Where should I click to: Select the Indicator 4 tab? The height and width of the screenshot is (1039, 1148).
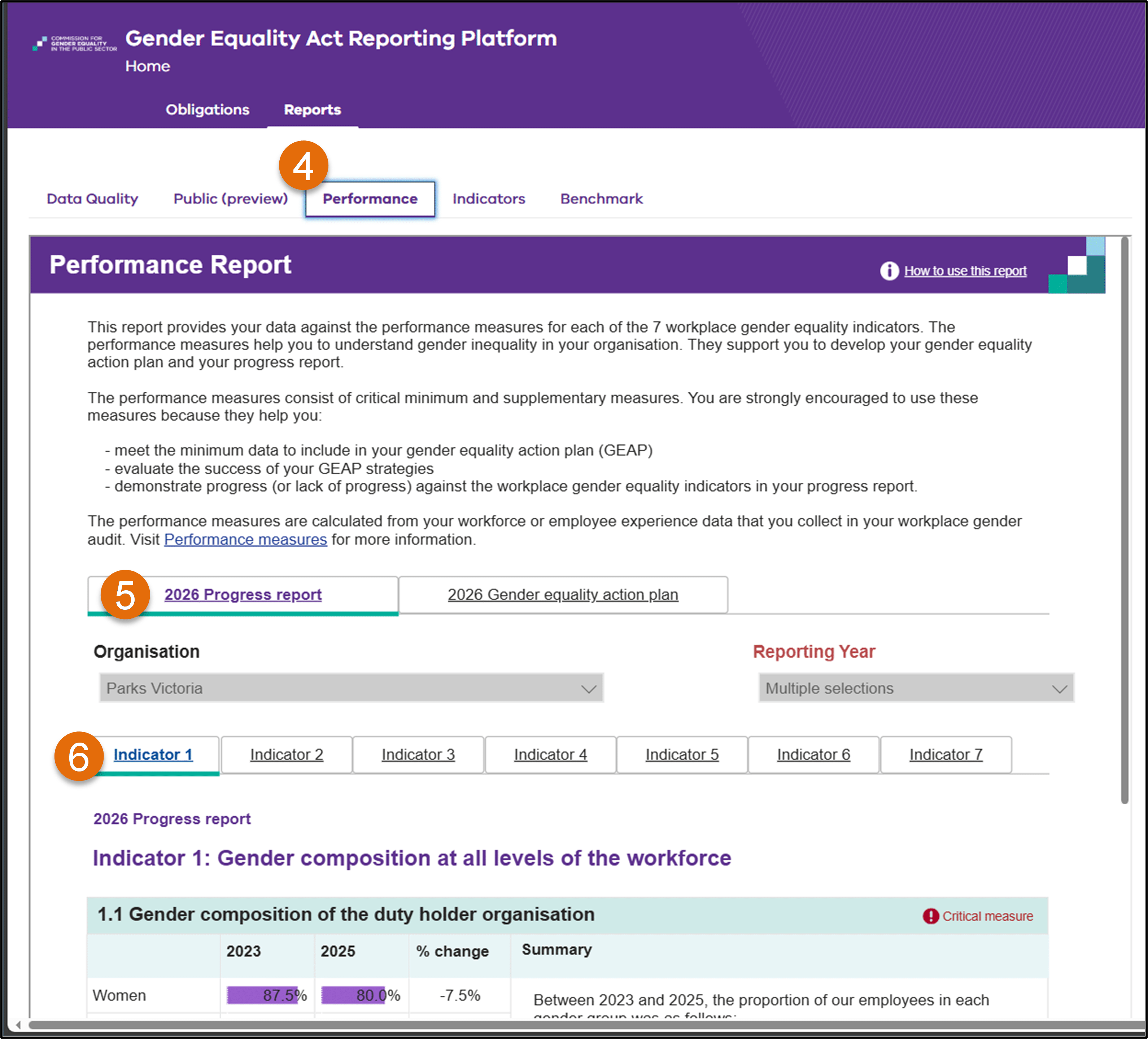(550, 755)
